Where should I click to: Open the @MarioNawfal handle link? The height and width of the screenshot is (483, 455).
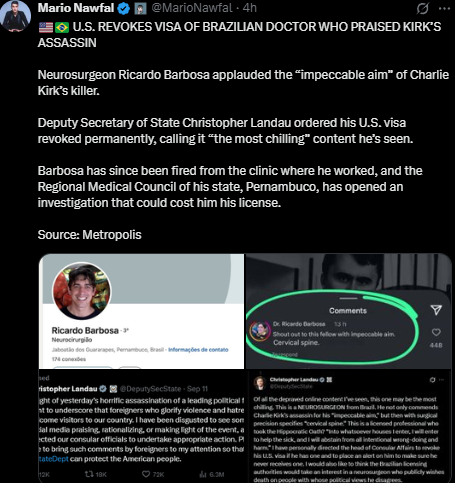tap(192, 8)
